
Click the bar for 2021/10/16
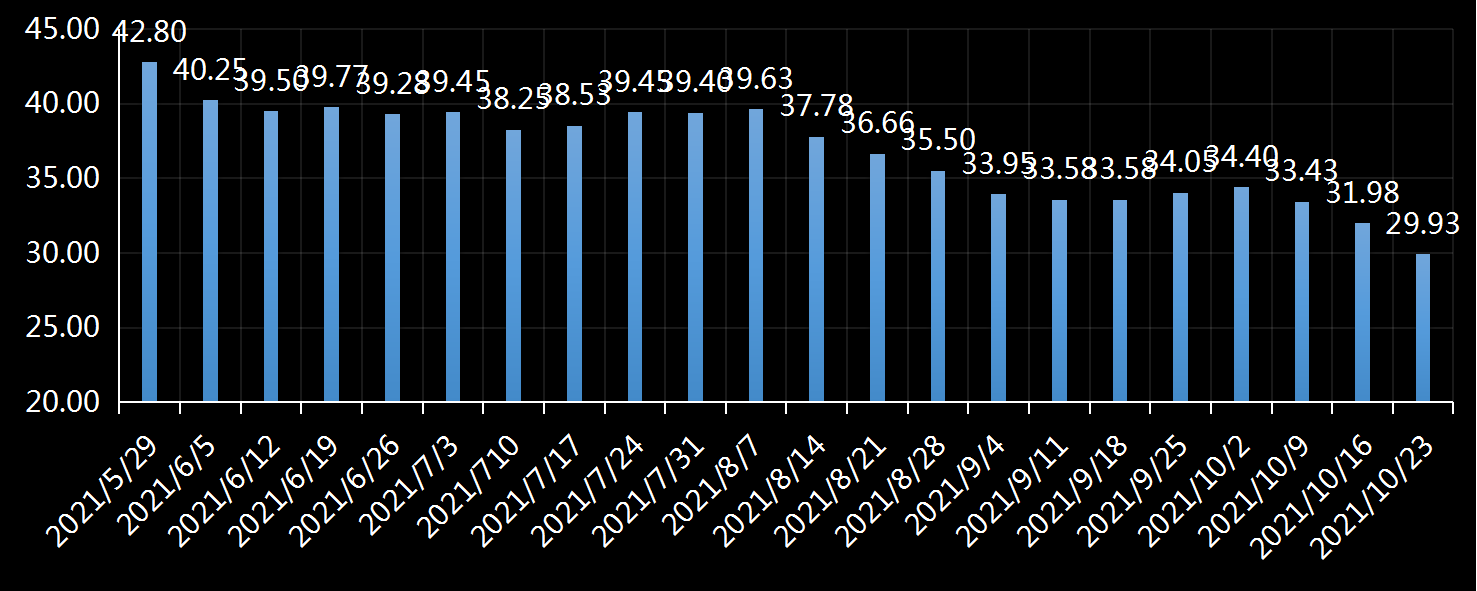click(x=1362, y=312)
